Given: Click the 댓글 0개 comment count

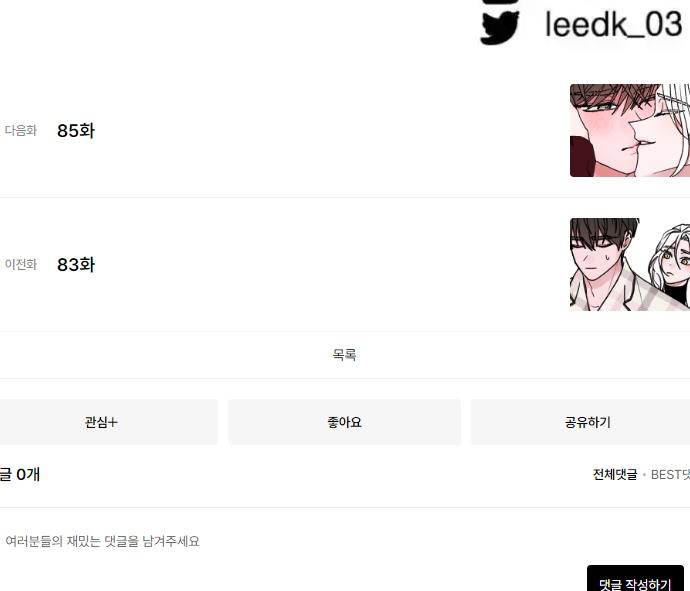Looking at the screenshot, I should pos(20,474).
